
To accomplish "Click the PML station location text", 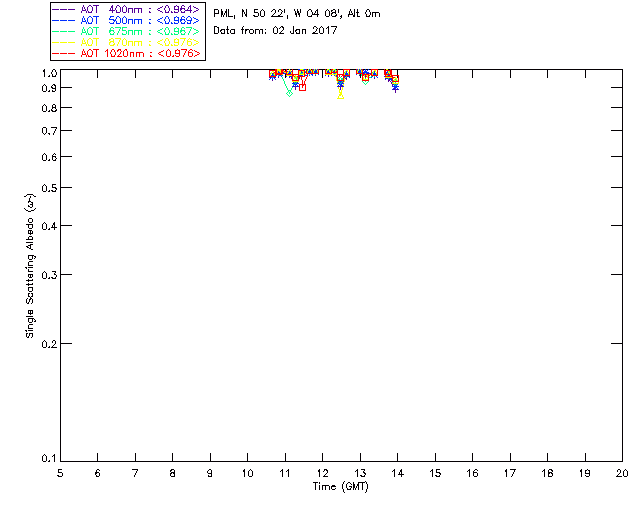I will coord(297,13).
